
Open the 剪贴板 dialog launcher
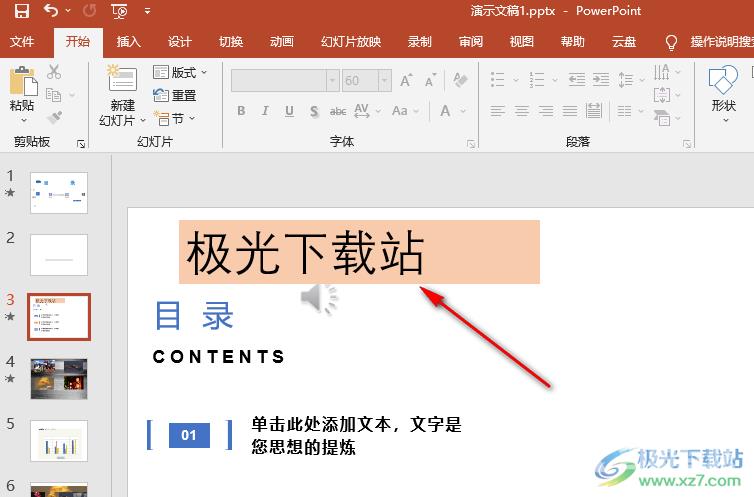coord(81,143)
